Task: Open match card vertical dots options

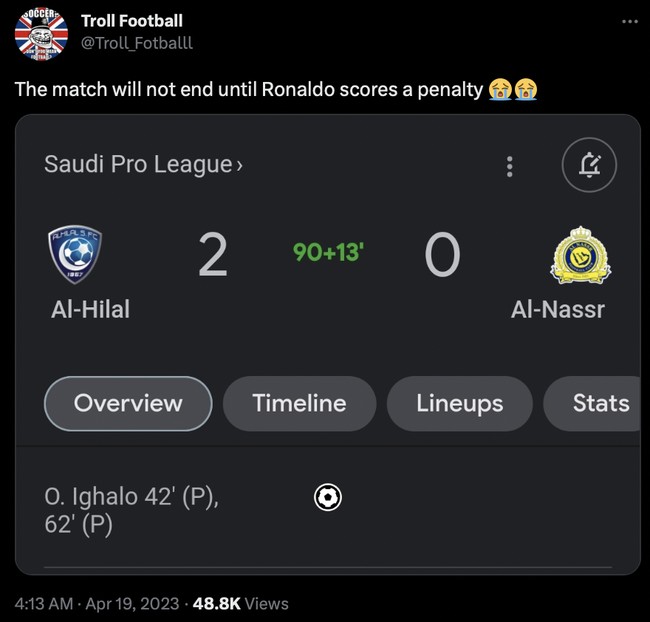Action: 510,166
